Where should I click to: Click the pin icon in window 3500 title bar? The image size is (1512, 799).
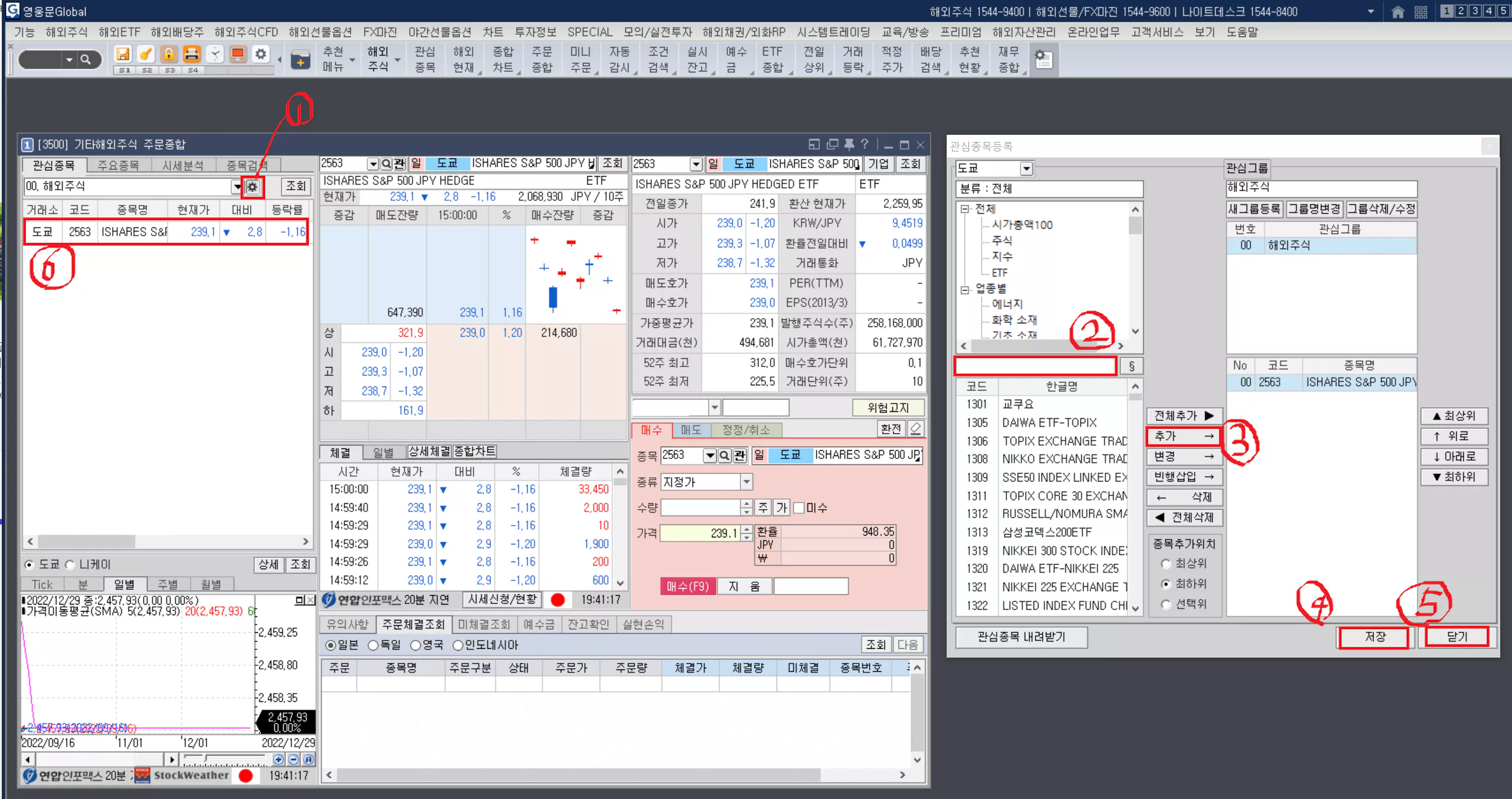click(x=849, y=144)
